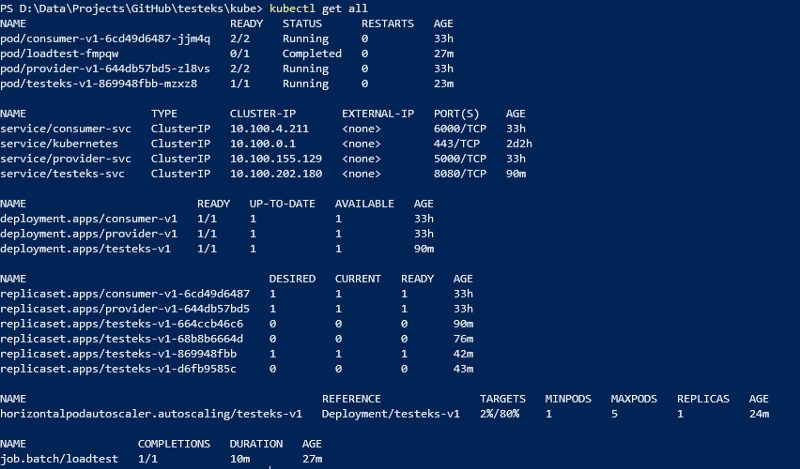Click the DESIRED column header
The height and width of the screenshot is (469, 800).
292,279
